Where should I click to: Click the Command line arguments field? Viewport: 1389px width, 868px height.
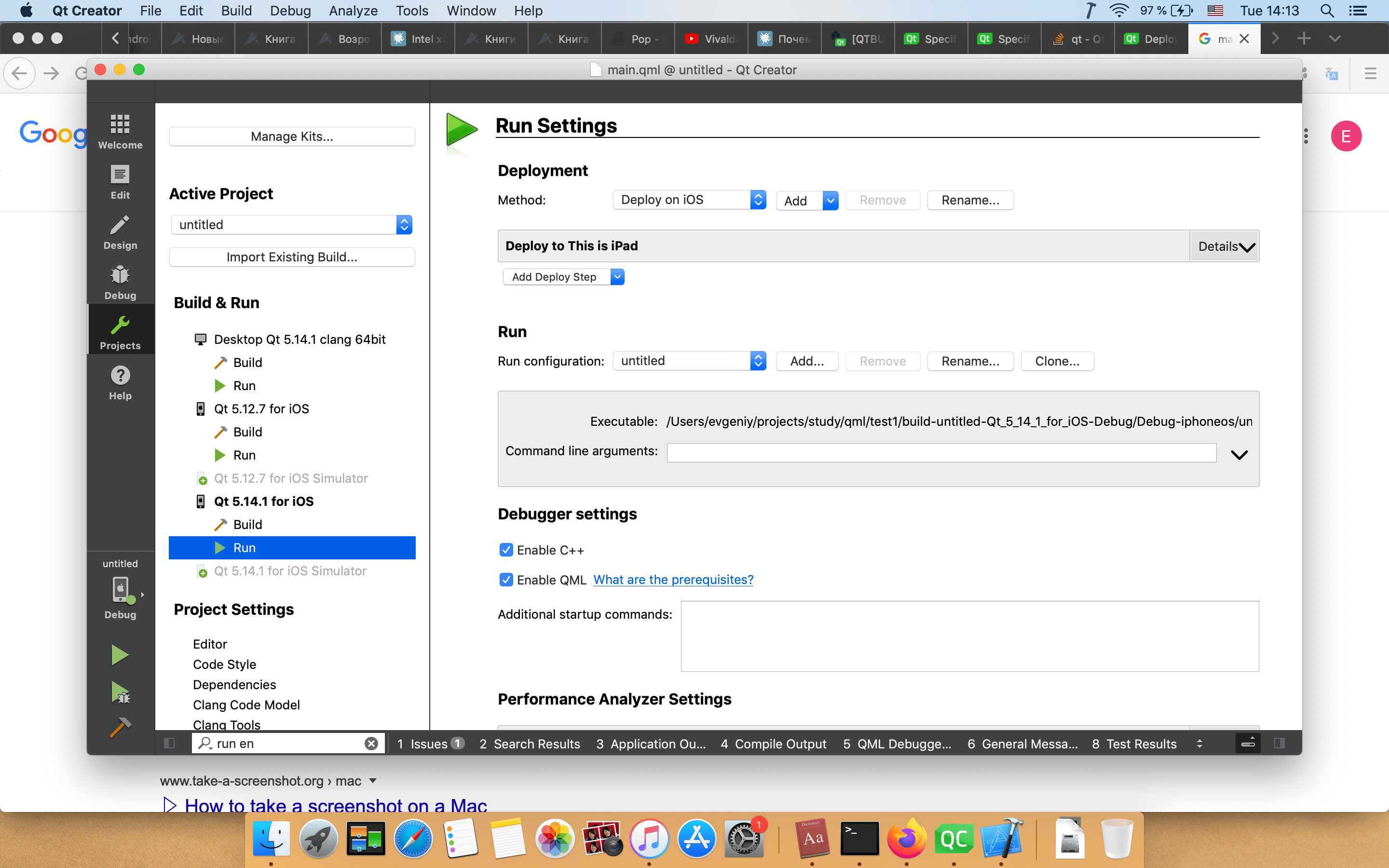coord(941,452)
